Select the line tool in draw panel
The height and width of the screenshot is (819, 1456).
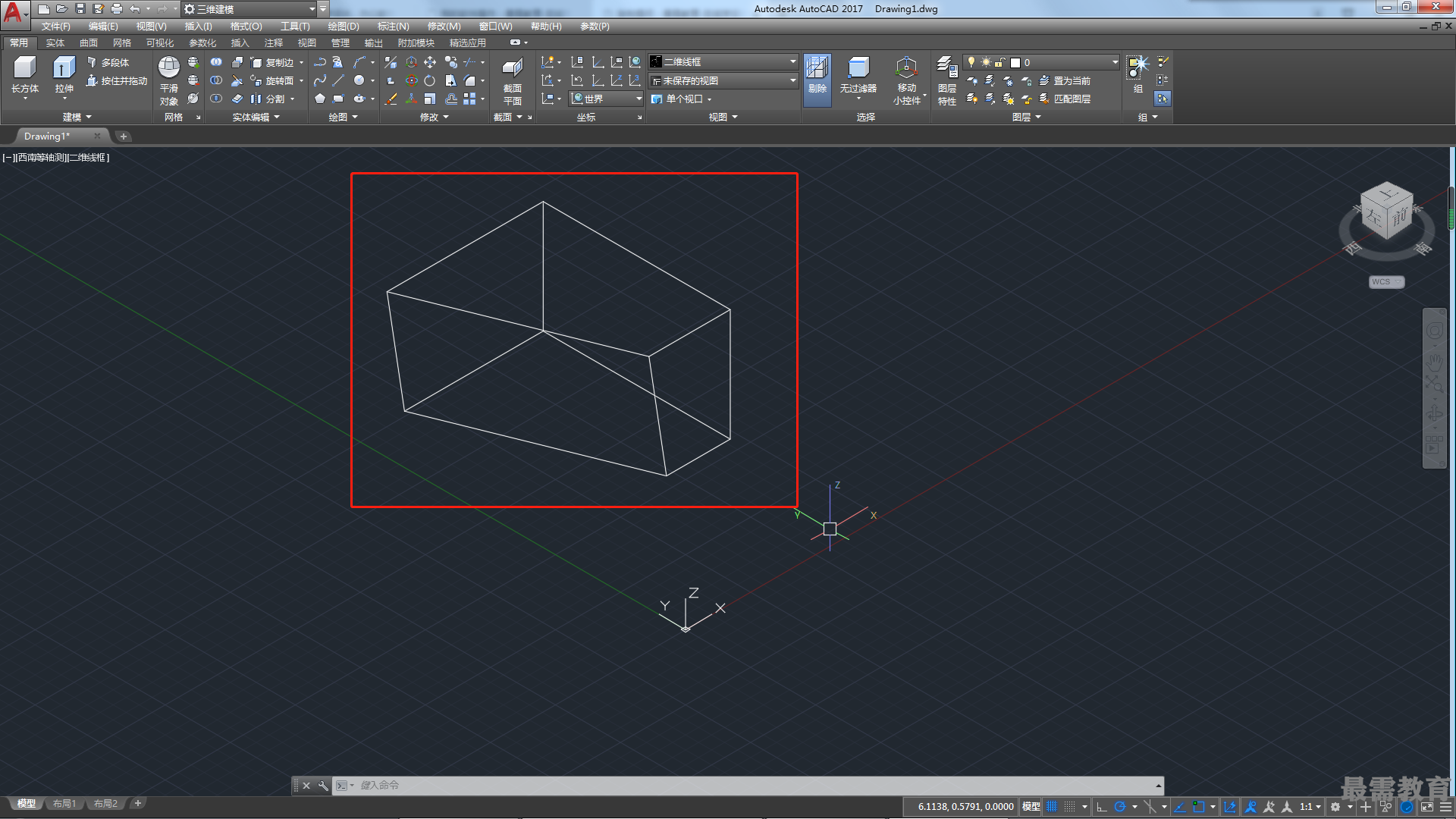[x=338, y=80]
